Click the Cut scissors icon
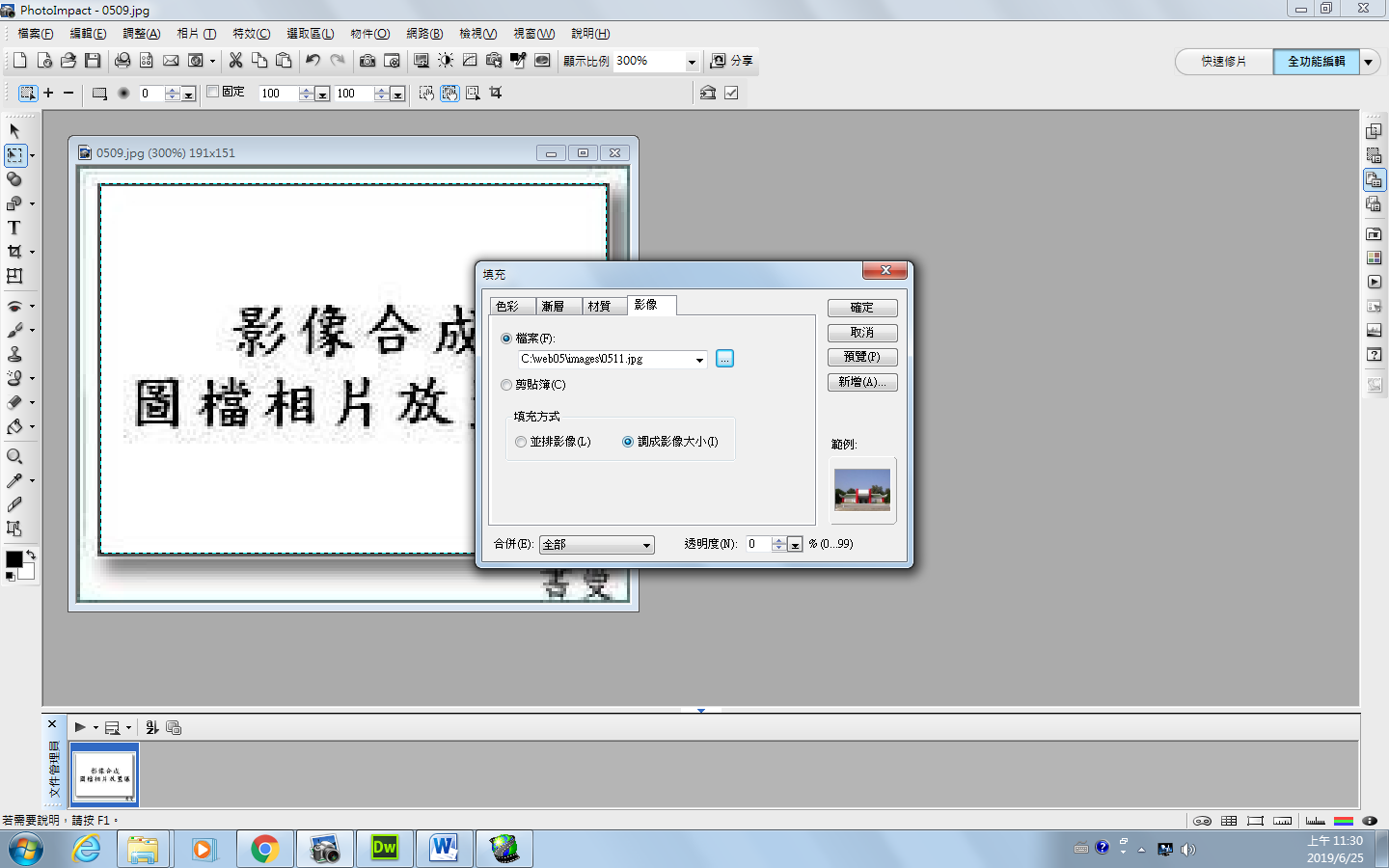 (235, 61)
